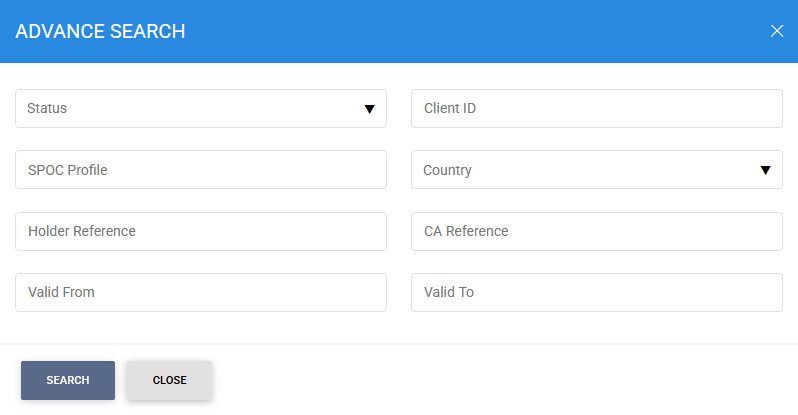Image resolution: width=798 pixels, height=415 pixels.
Task: Expand the Country selection list
Action: [597, 170]
